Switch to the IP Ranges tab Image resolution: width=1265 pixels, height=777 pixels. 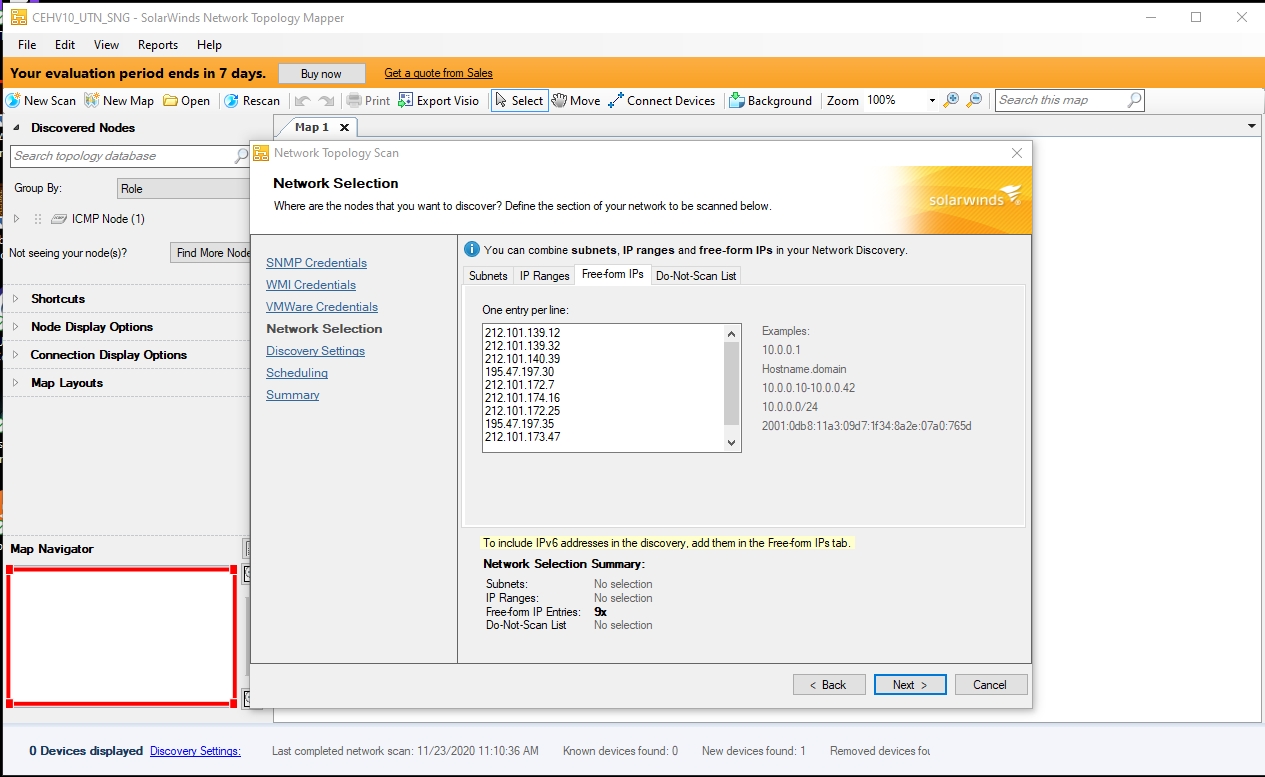tap(544, 276)
